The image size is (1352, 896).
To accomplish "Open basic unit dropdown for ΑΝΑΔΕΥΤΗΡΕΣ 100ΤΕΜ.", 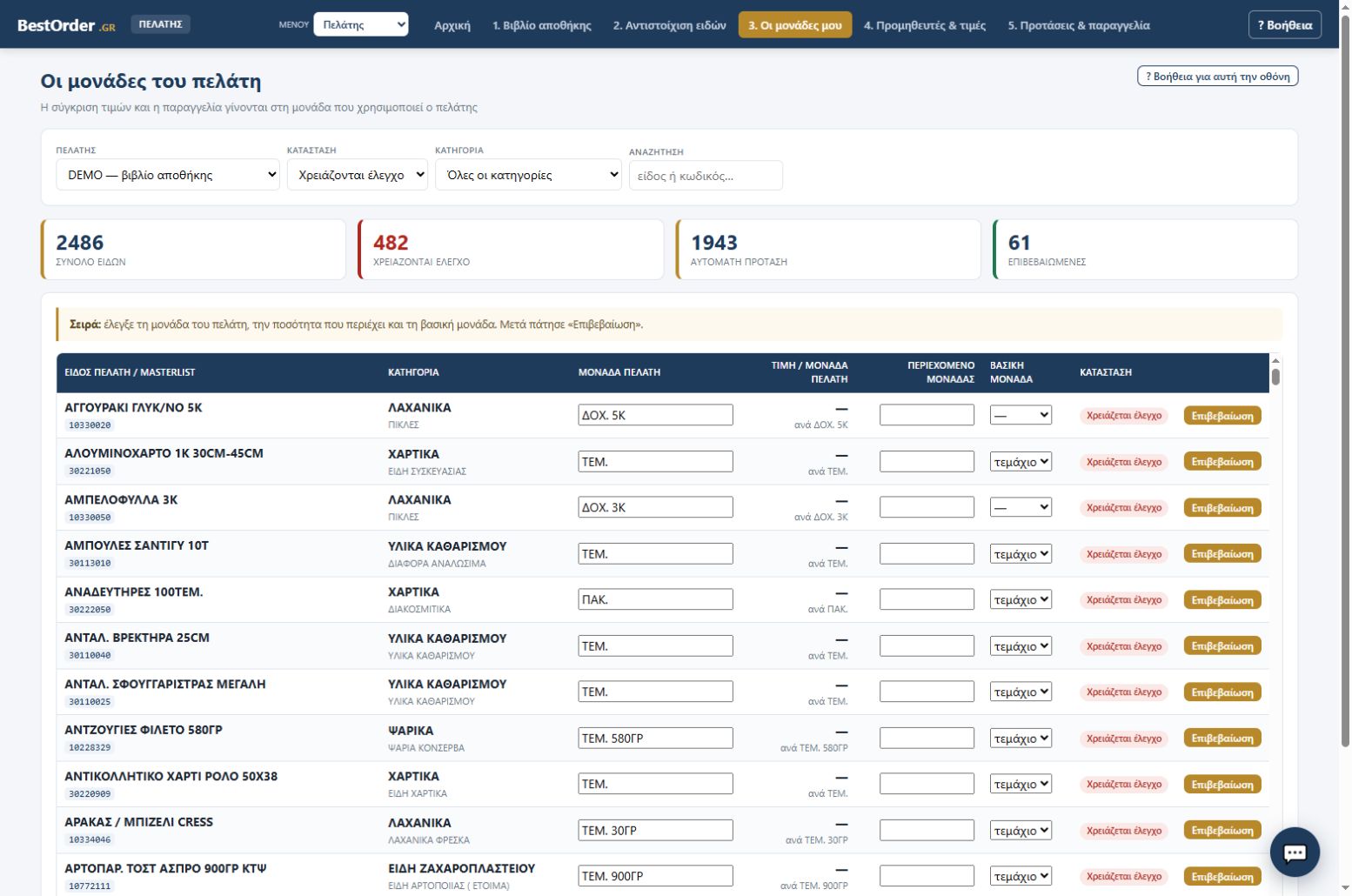I will tap(1021, 599).
